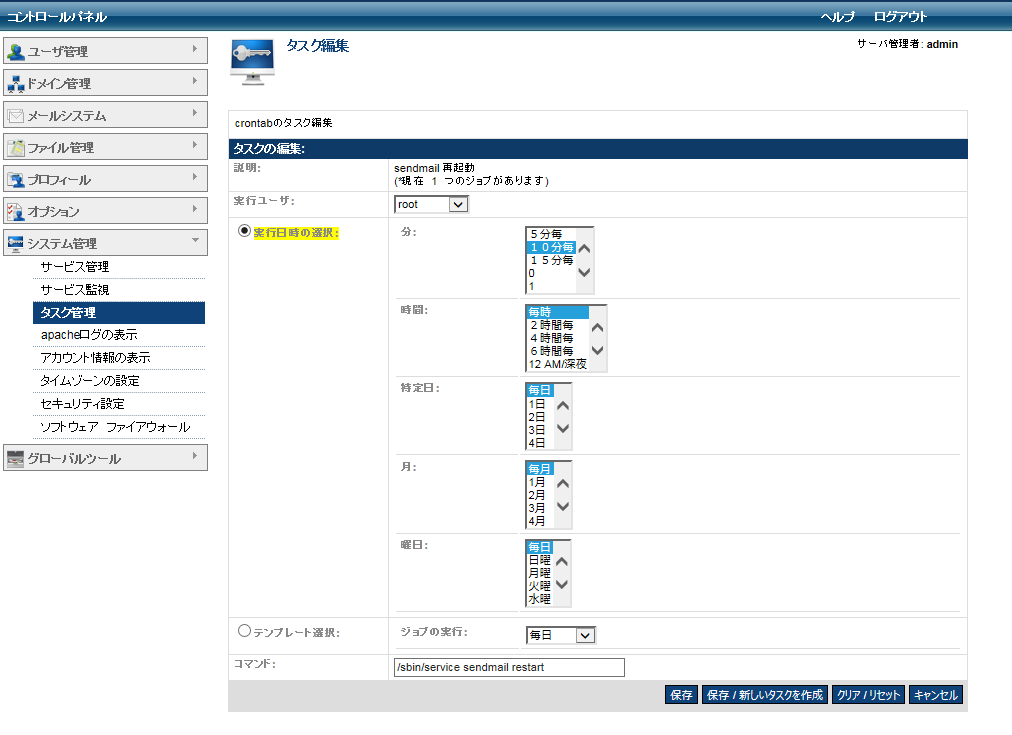Open the 実行ユーザ root dropdown

[x=431, y=204]
